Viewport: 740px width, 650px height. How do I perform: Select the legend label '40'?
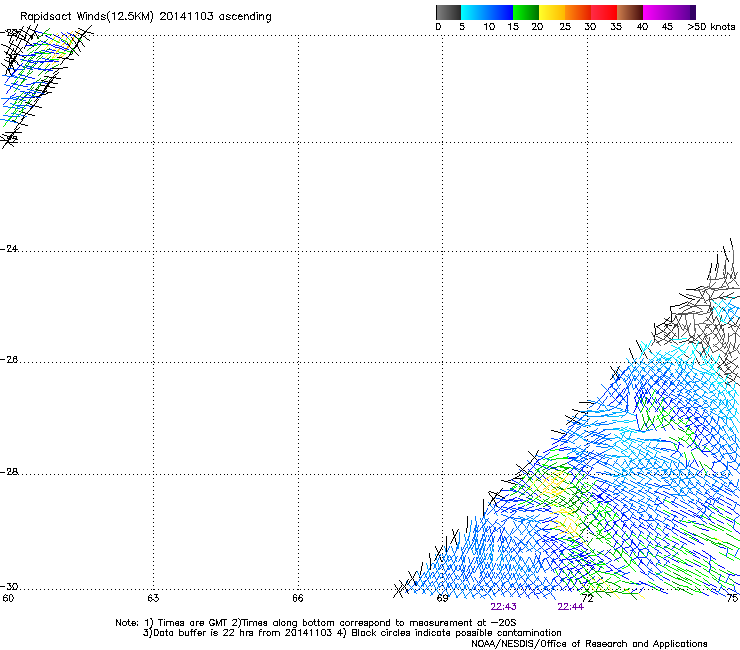(x=642, y=27)
